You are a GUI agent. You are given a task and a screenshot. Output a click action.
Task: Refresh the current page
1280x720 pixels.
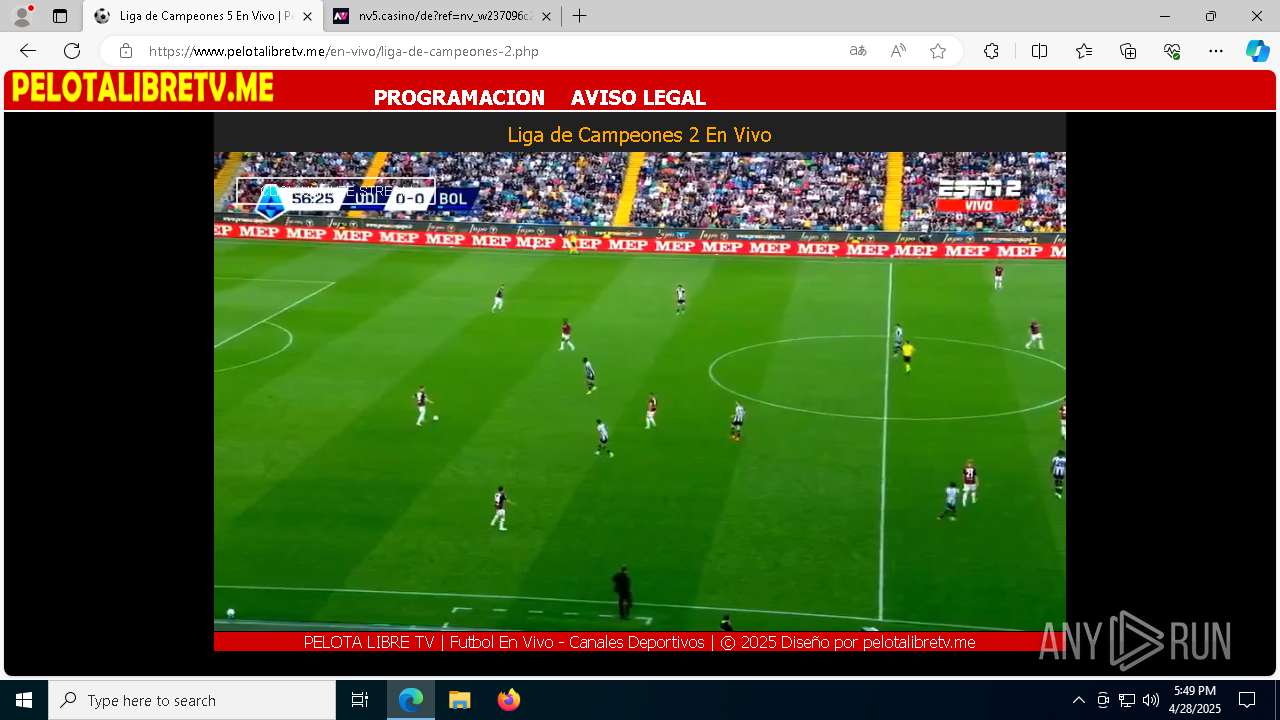tap(72, 51)
